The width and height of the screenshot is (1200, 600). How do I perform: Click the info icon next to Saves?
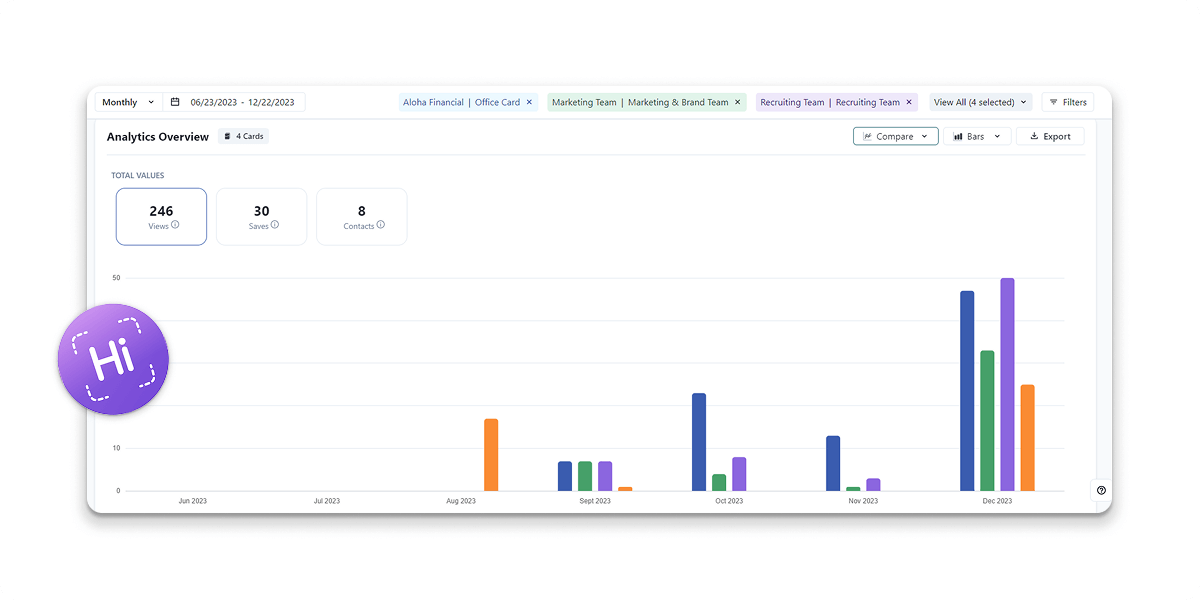pos(275,225)
